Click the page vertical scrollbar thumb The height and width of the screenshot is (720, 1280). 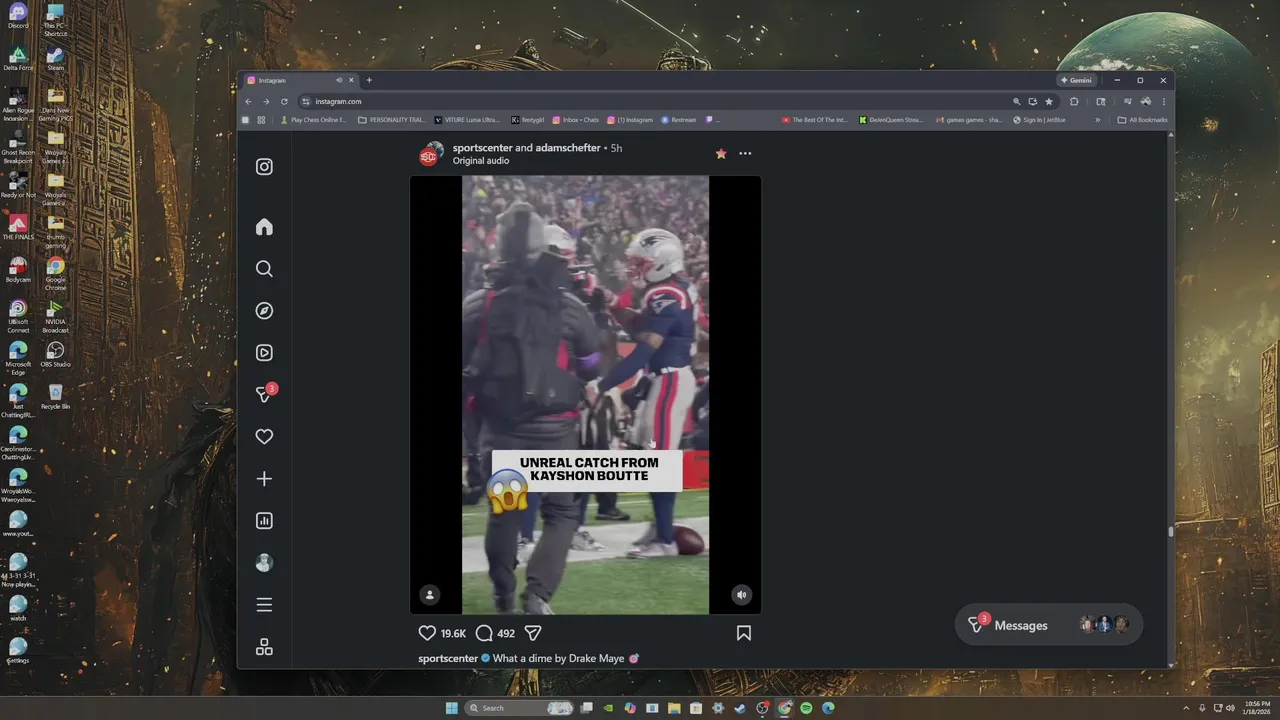(1170, 532)
